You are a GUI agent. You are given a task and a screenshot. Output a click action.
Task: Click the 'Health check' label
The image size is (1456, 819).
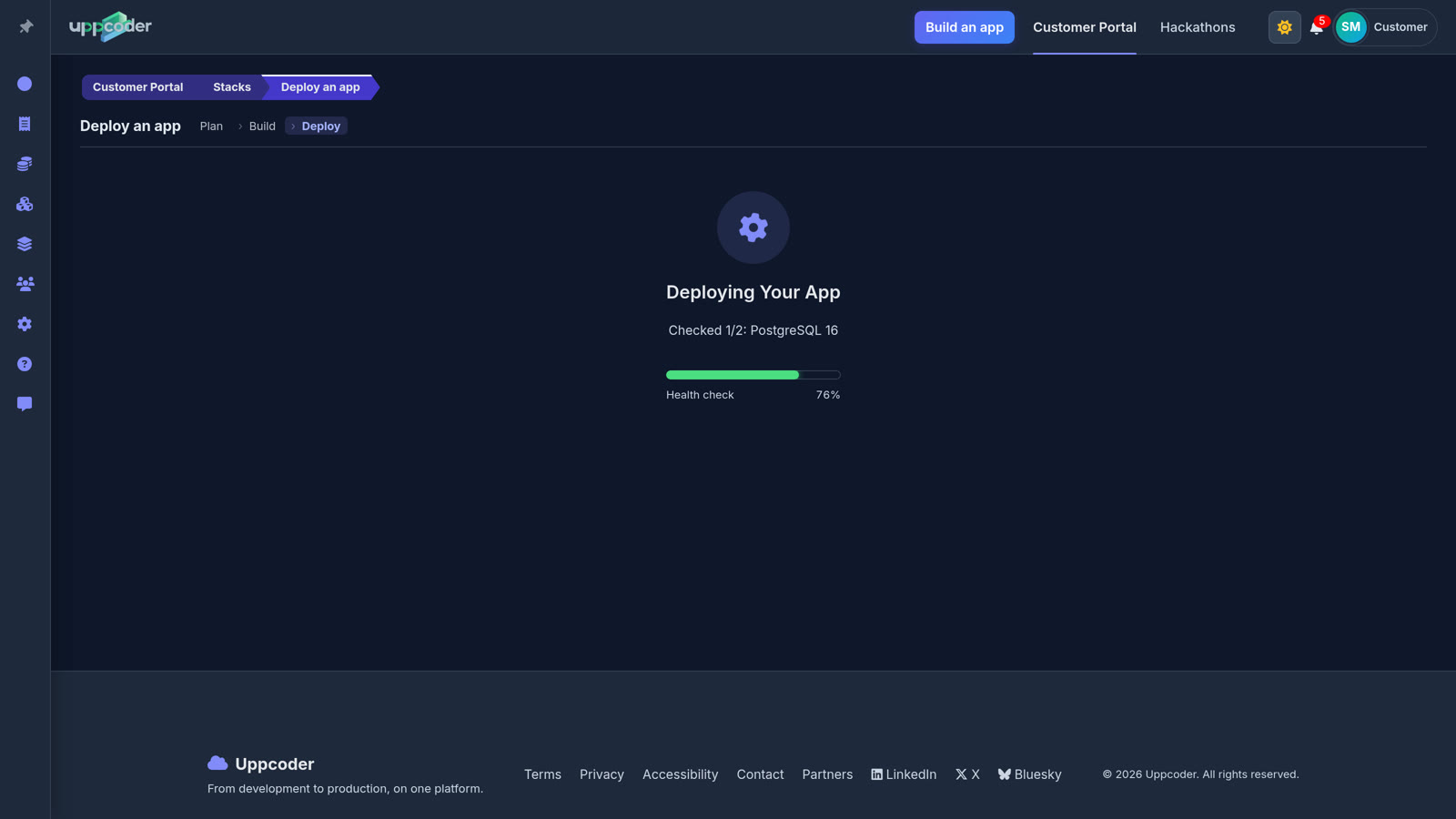[700, 395]
